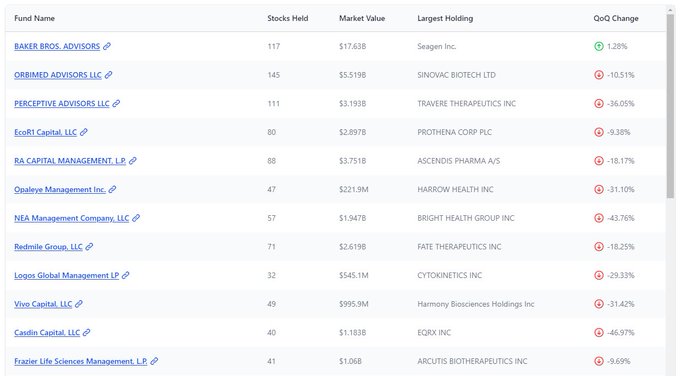
Task: Select EQRX INC cell
Action: 434,332
